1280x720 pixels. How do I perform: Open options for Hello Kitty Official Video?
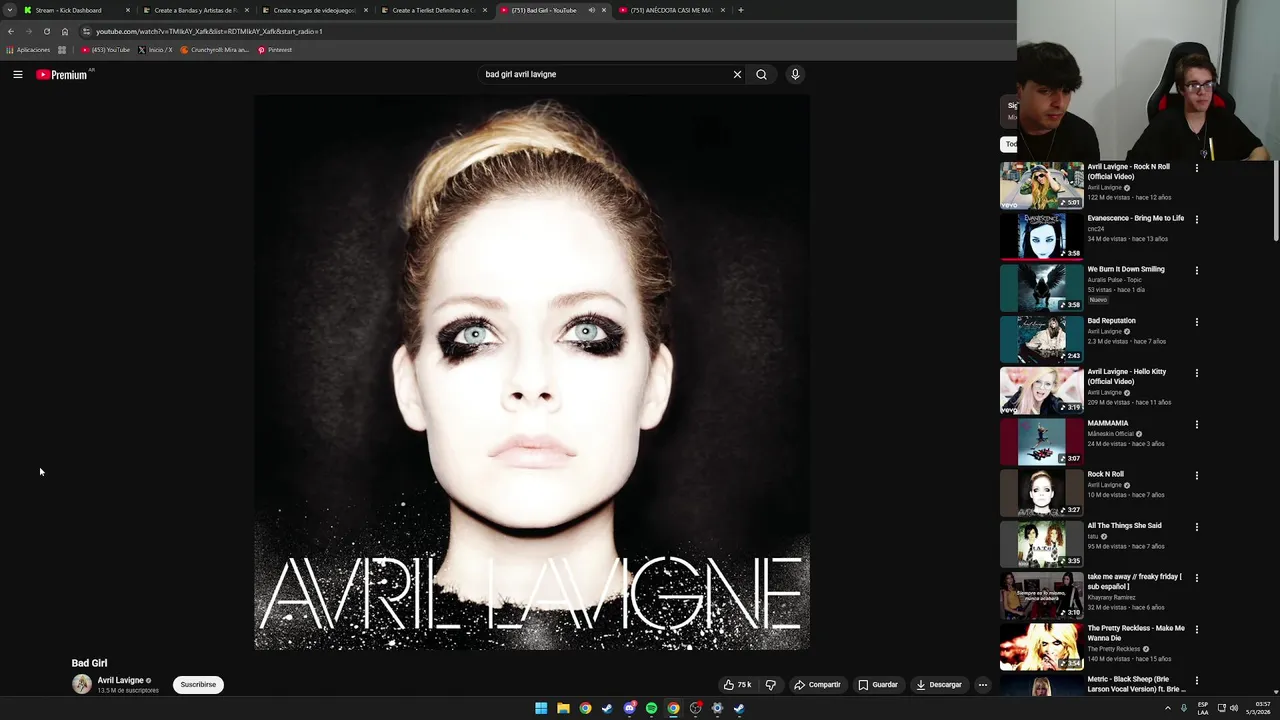(1196, 373)
